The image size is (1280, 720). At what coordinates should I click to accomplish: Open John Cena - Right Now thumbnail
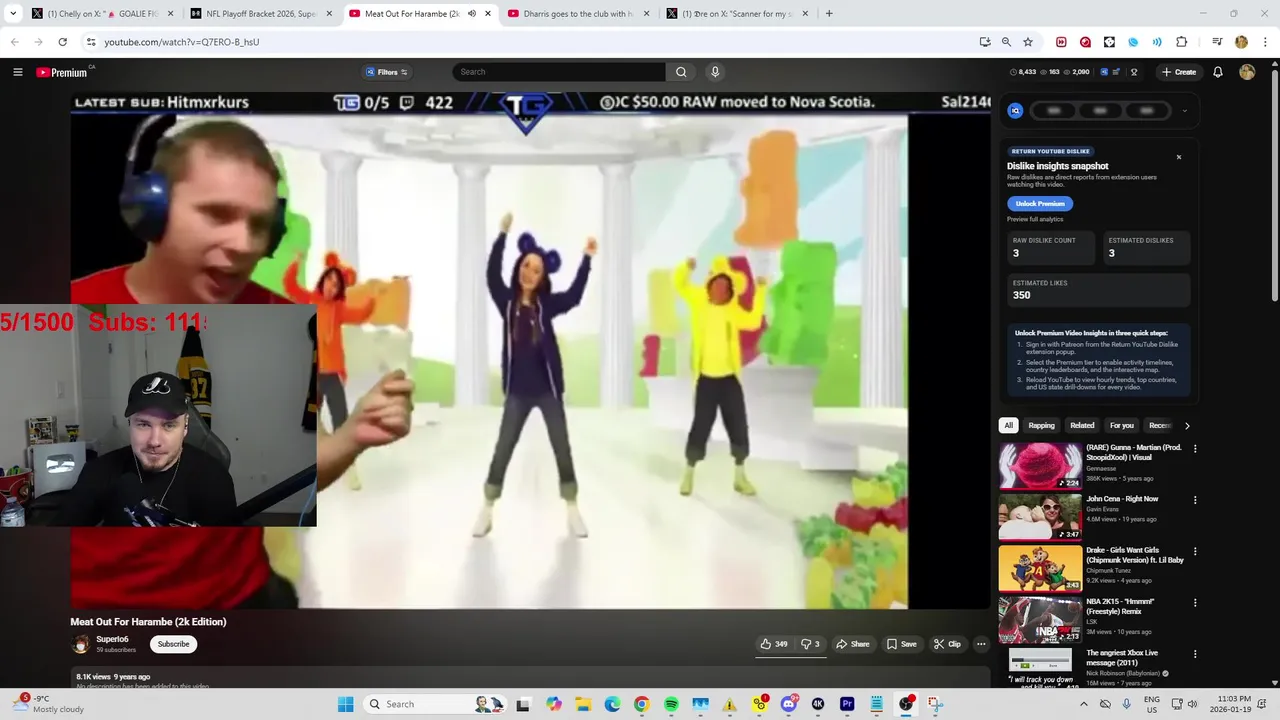pyautogui.click(x=1040, y=517)
